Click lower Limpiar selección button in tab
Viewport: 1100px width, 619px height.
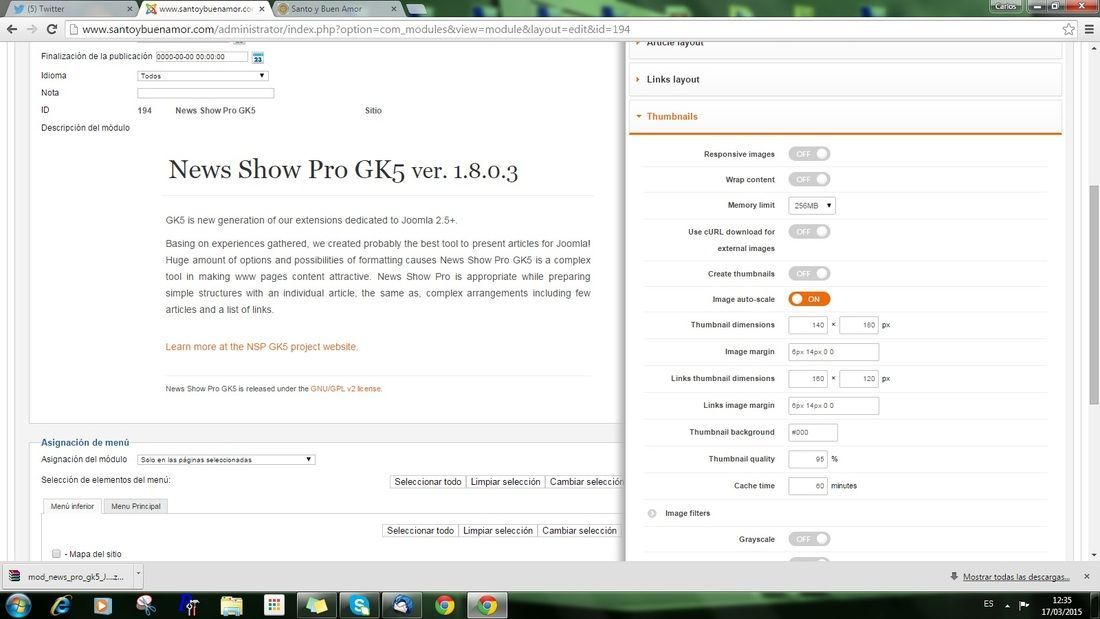[498, 531]
